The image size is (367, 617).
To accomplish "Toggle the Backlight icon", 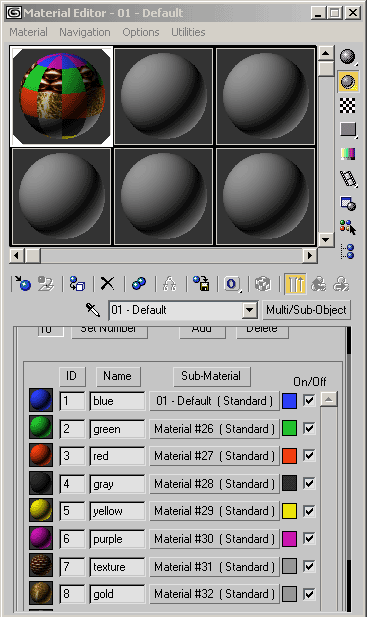I will [x=348, y=81].
